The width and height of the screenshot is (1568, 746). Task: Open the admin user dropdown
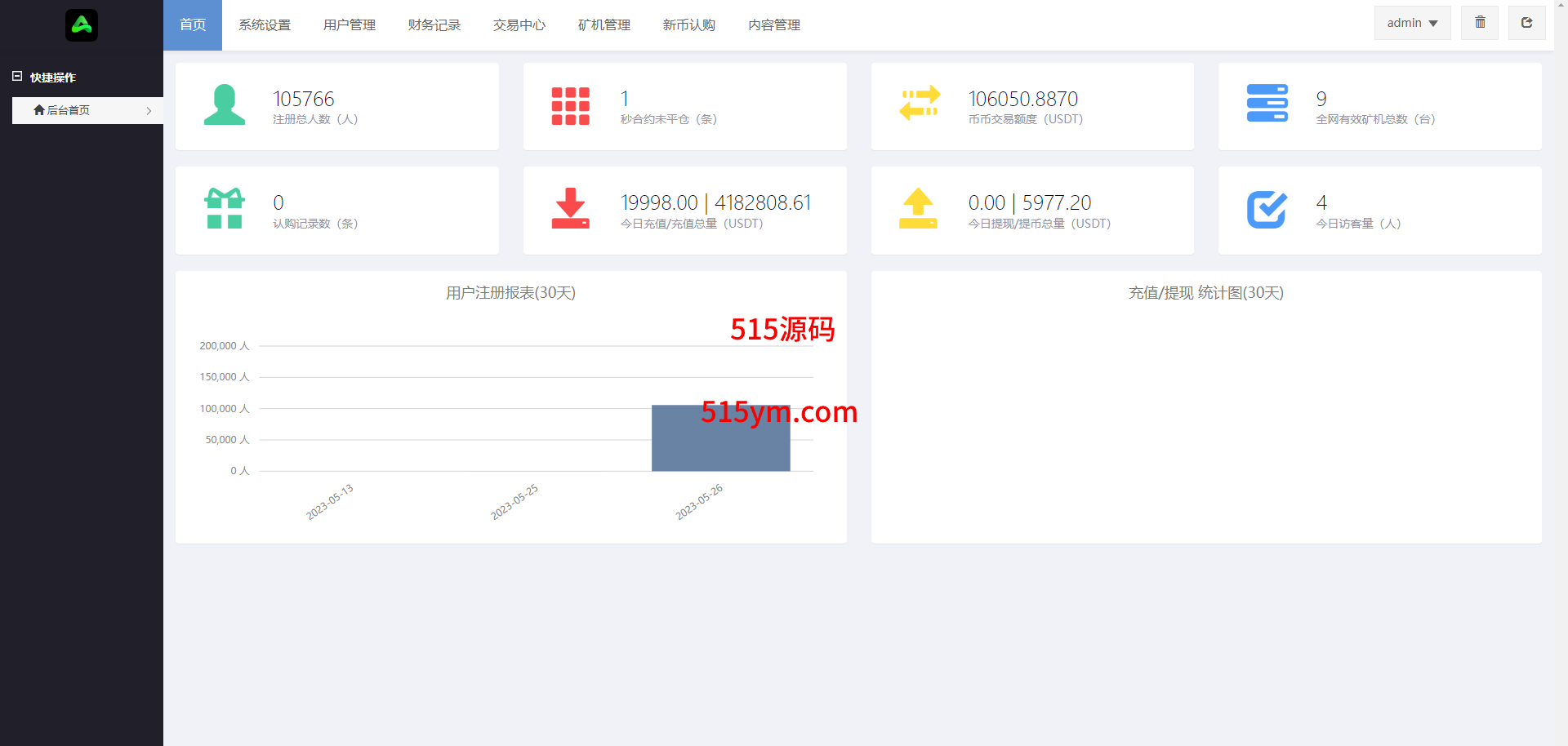pyautogui.click(x=1411, y=23)
